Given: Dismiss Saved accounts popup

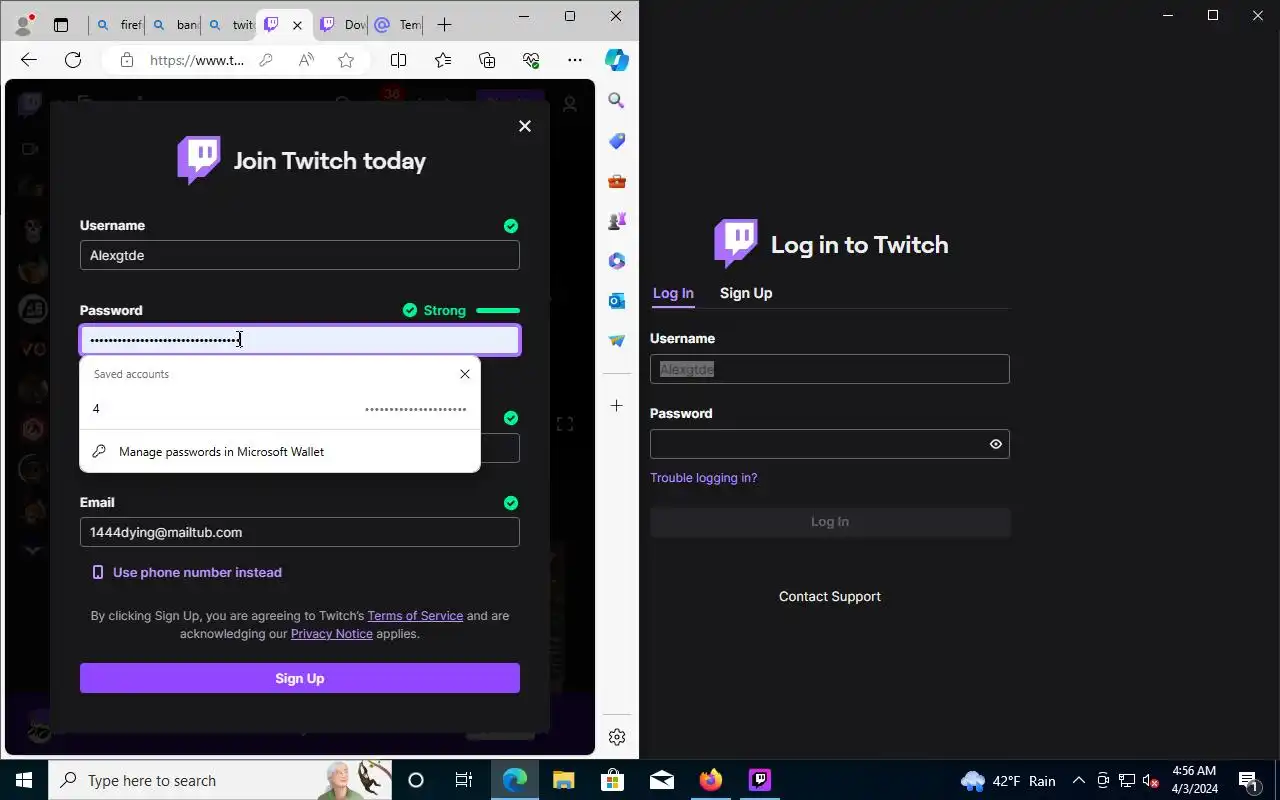Looking at the screenshot, I should (x=465, y=374).
